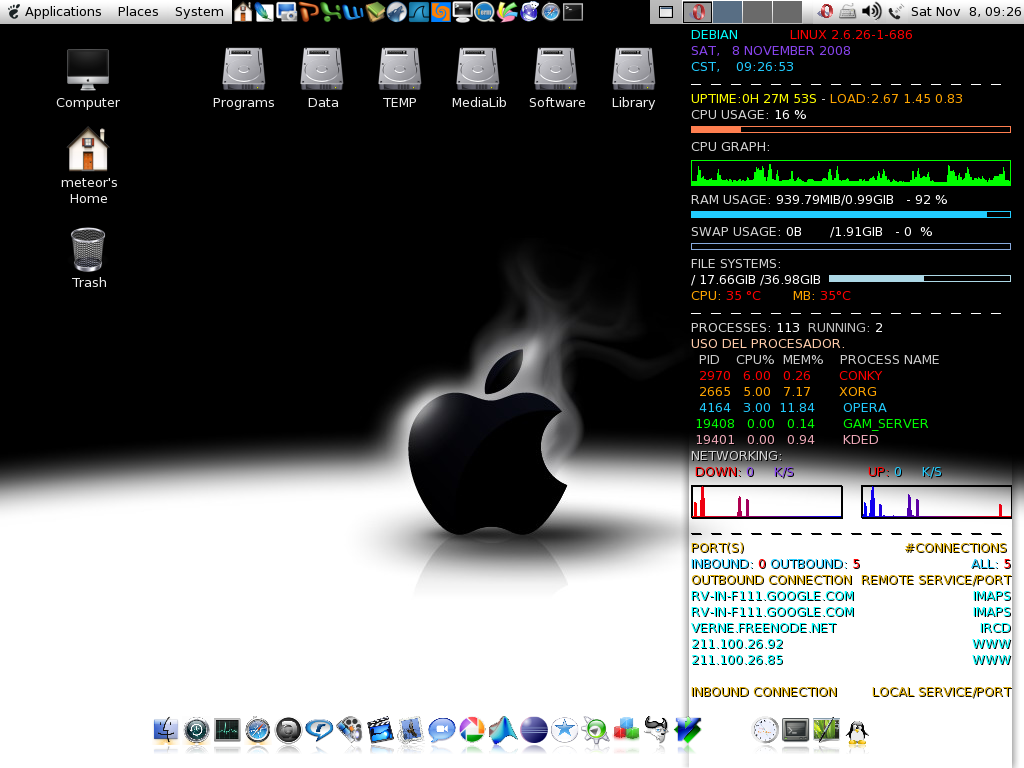Image resolution: width=1024 pixels, height=768 pixels.
Task: Open the terminal screen icon in dock
Action: click(x=795, y=730)
